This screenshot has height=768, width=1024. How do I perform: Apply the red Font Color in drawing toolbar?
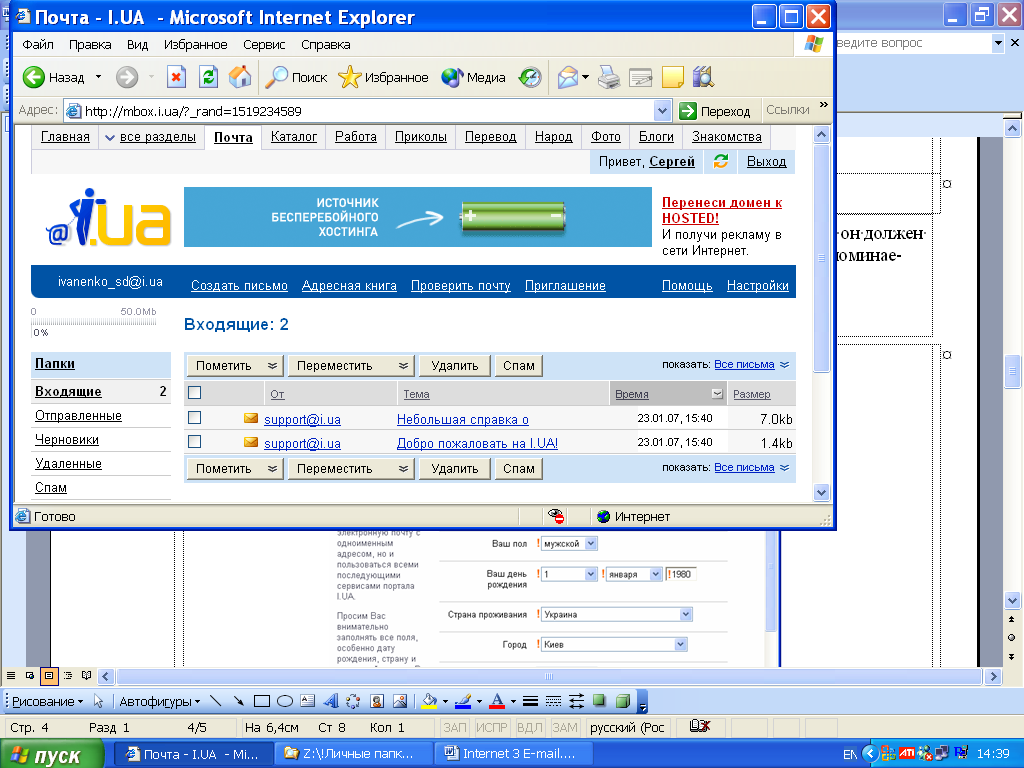click(497, 701)
